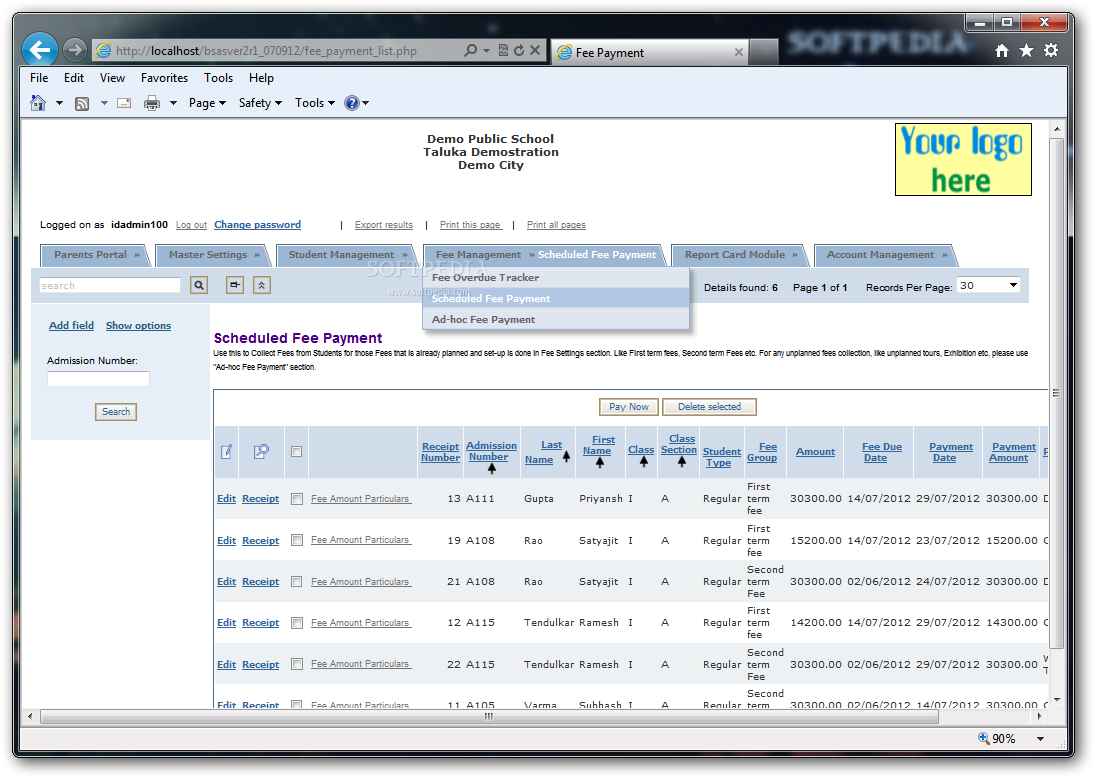This screenshot has height=778, width=1095.
Task: Click the top search text box
Action: [110, 285]
